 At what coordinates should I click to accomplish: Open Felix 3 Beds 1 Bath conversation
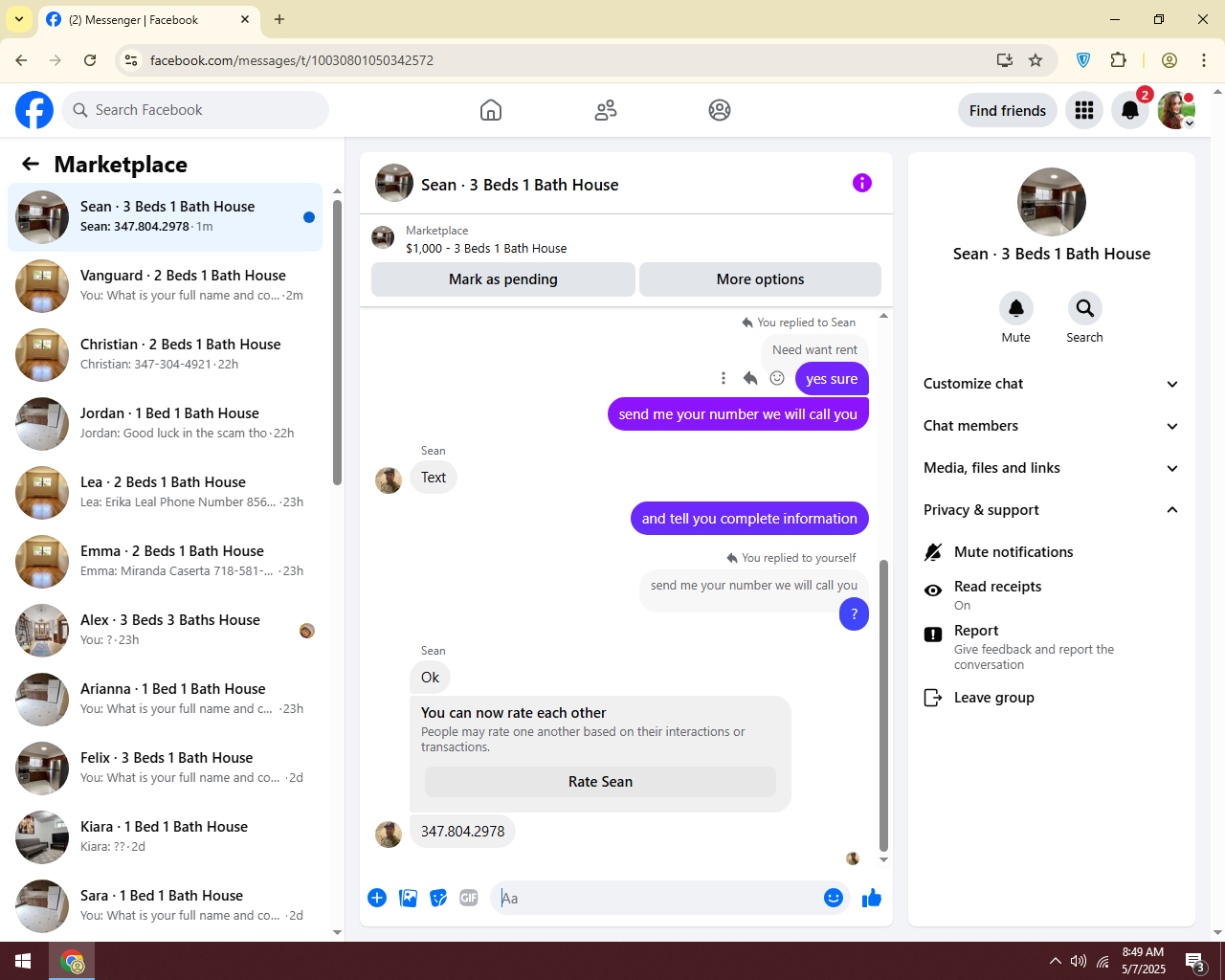pos(165,768)
